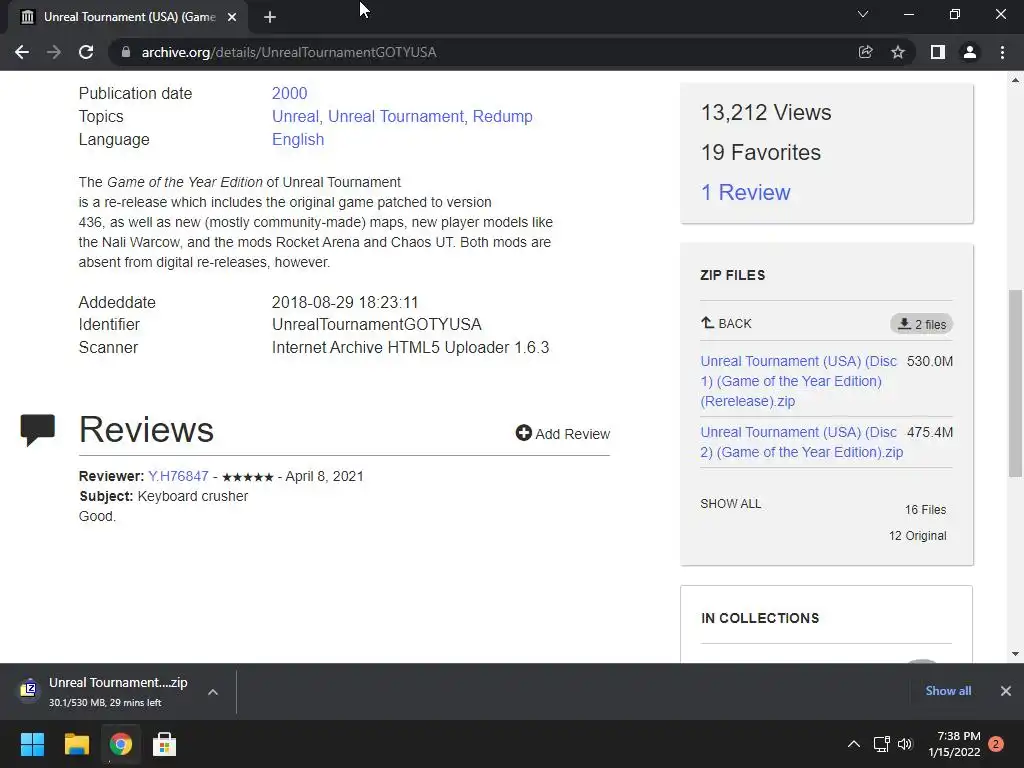Viewport: 1024px width, 768px height.
Task: Close the downloads bar
Action: click(1006, 691)
